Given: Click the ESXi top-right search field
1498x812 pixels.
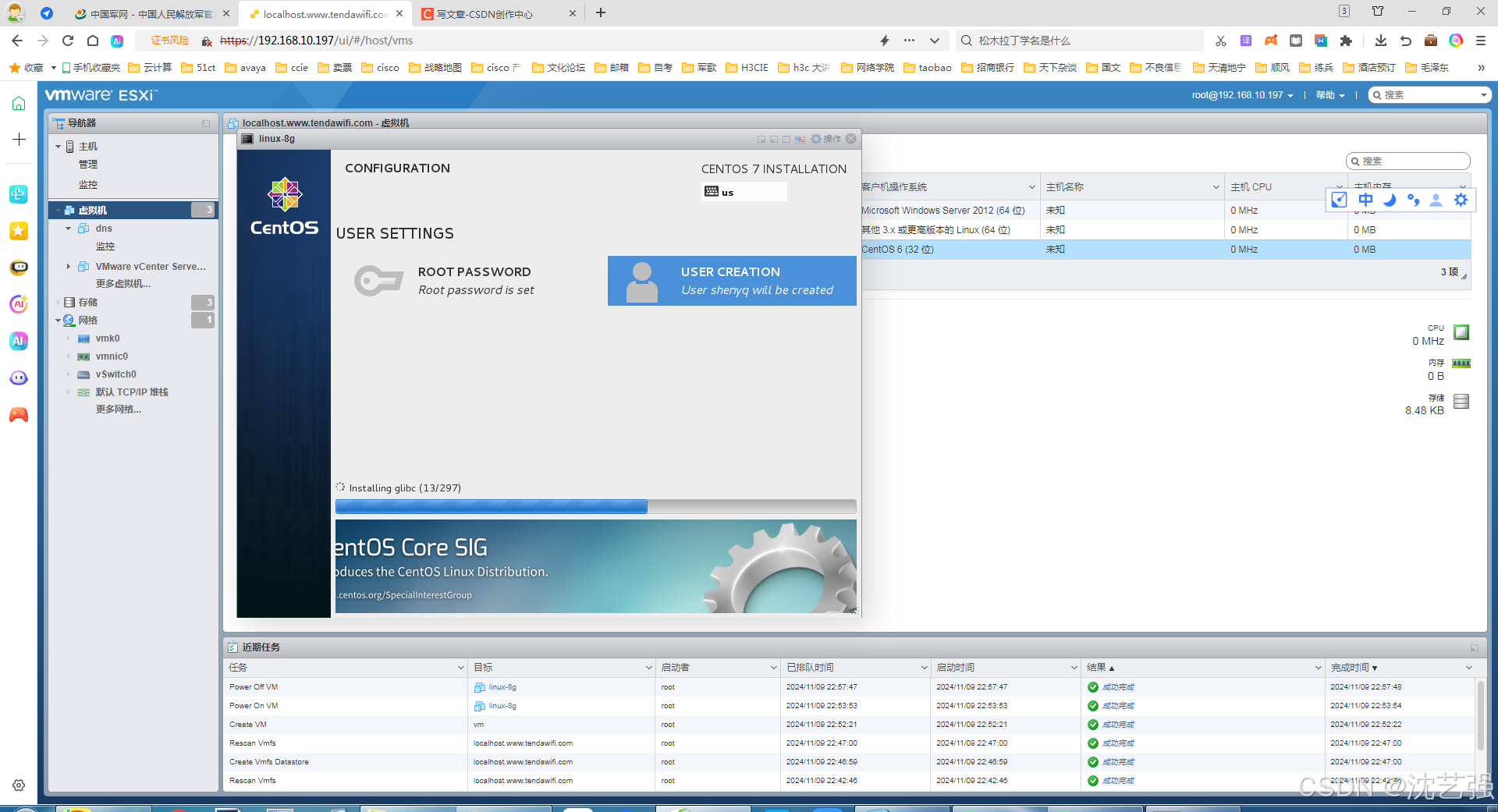Looking at the screenshot, I should pos(1429,95).
